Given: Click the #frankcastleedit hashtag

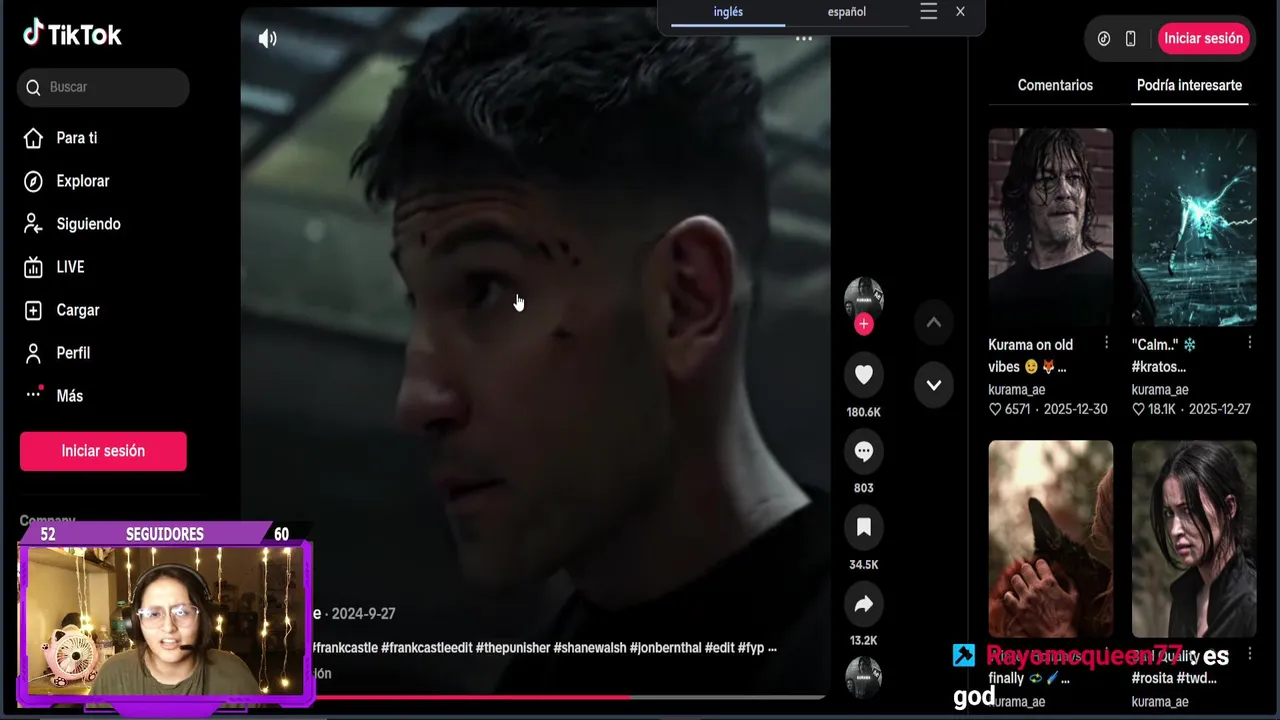Looking at the screenshot, I should pos(426,648).
